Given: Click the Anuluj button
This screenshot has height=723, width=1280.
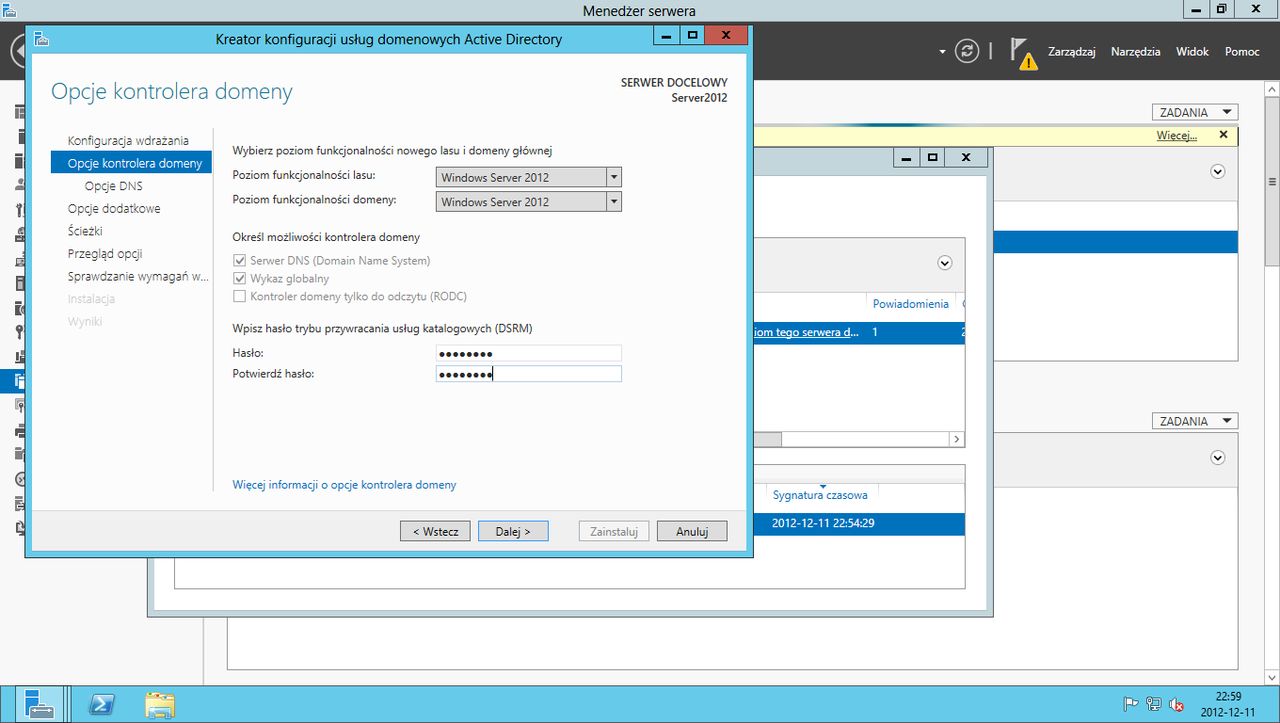Looking at the screenshot, I should [692, 532].
